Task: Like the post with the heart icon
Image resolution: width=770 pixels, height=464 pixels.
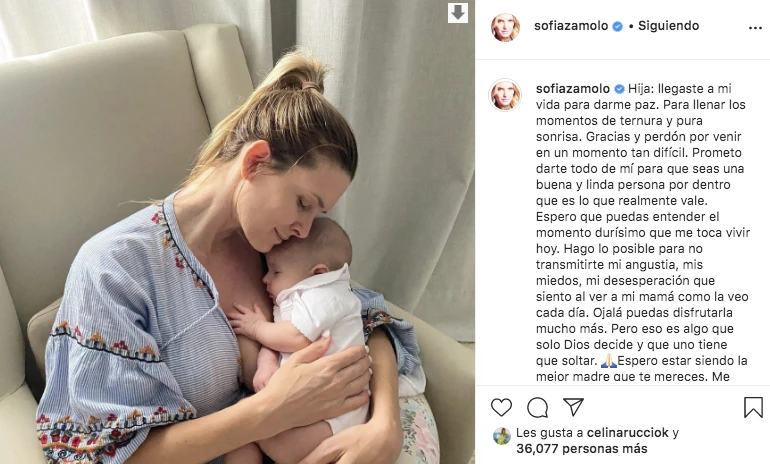Action: pos(501,408)
